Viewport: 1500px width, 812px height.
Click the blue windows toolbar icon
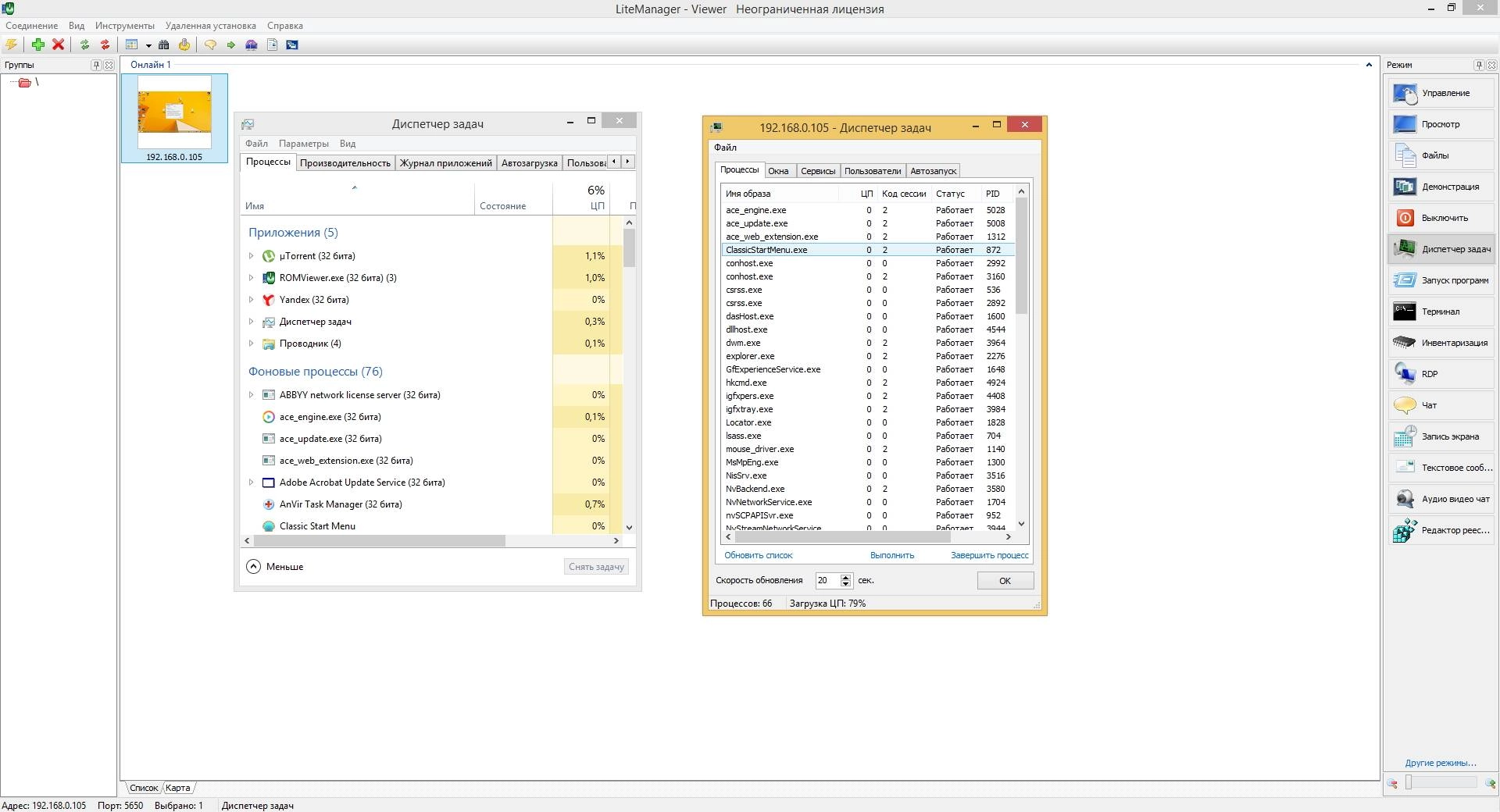coord(292,45)
